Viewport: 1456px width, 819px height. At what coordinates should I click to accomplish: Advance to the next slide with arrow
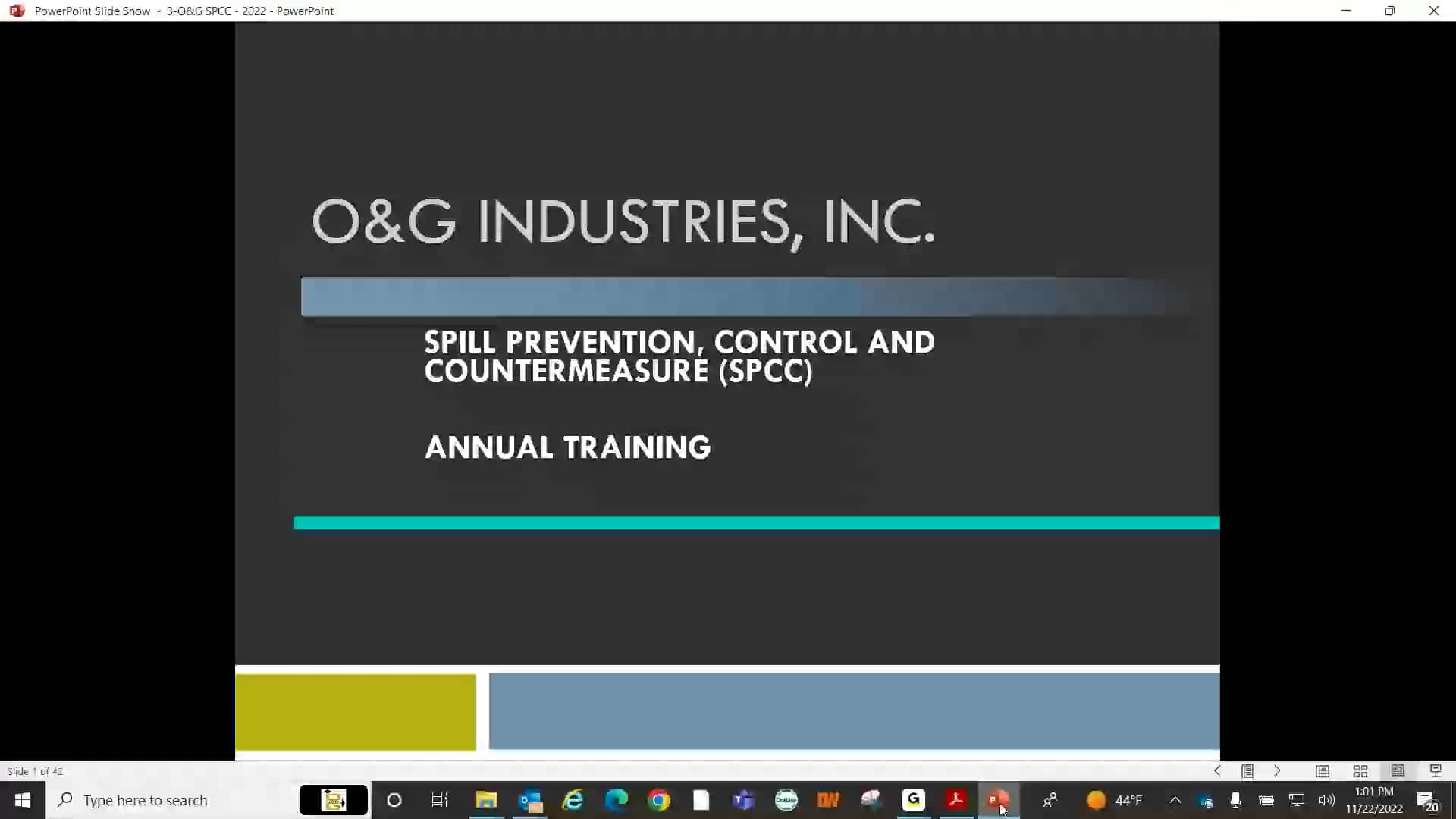(x=1278, y=770)
